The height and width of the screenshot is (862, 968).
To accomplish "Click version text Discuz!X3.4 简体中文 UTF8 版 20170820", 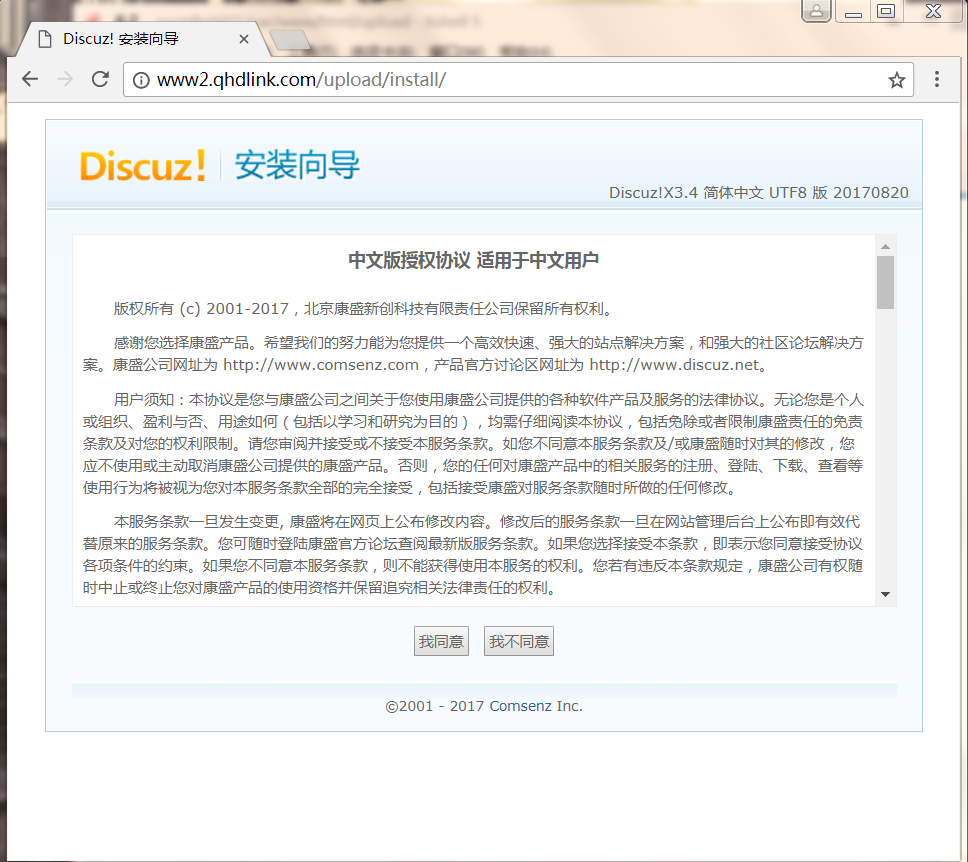I will point(759,193).
